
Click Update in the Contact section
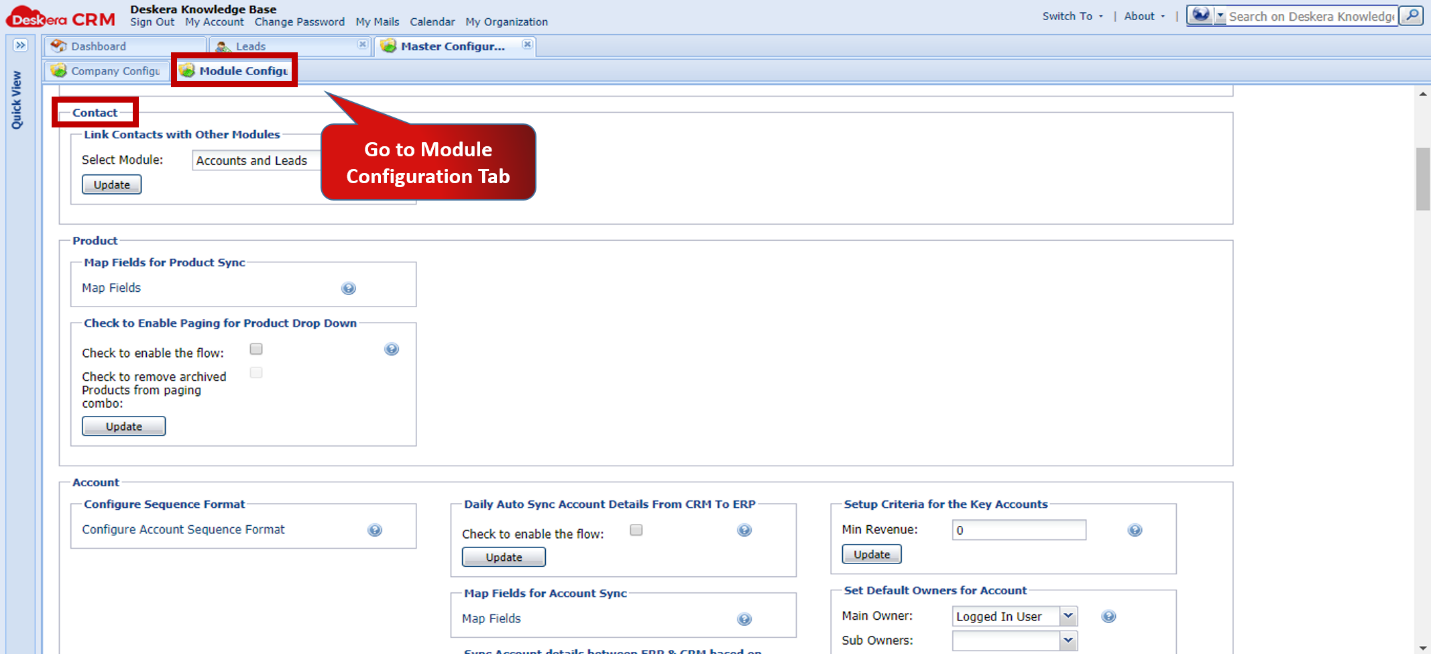tap(111, 184)
